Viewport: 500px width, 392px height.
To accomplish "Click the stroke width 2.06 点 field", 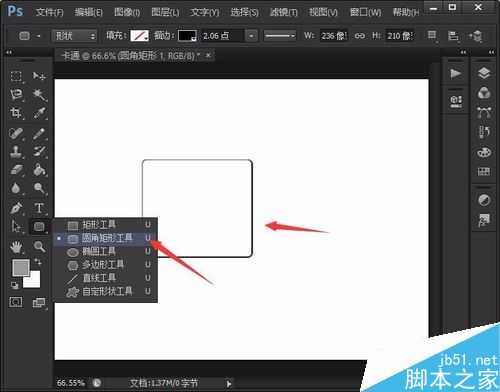I will click(221, 36).
